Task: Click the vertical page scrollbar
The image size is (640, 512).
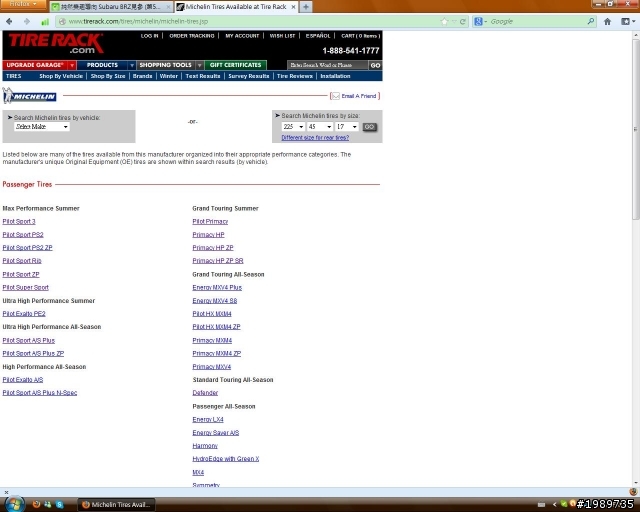Action: pos(636,128)
